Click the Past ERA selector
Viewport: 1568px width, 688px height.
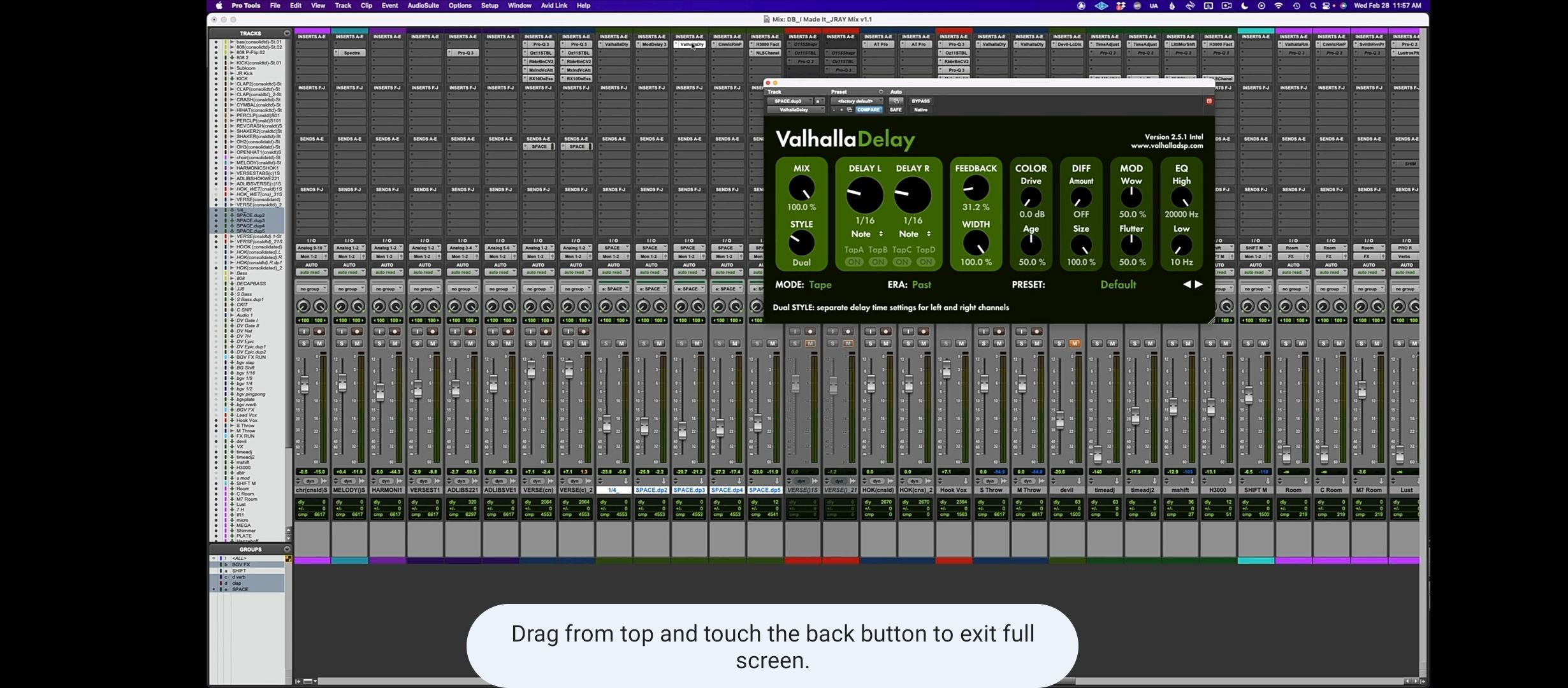click(x=921, y=285)
